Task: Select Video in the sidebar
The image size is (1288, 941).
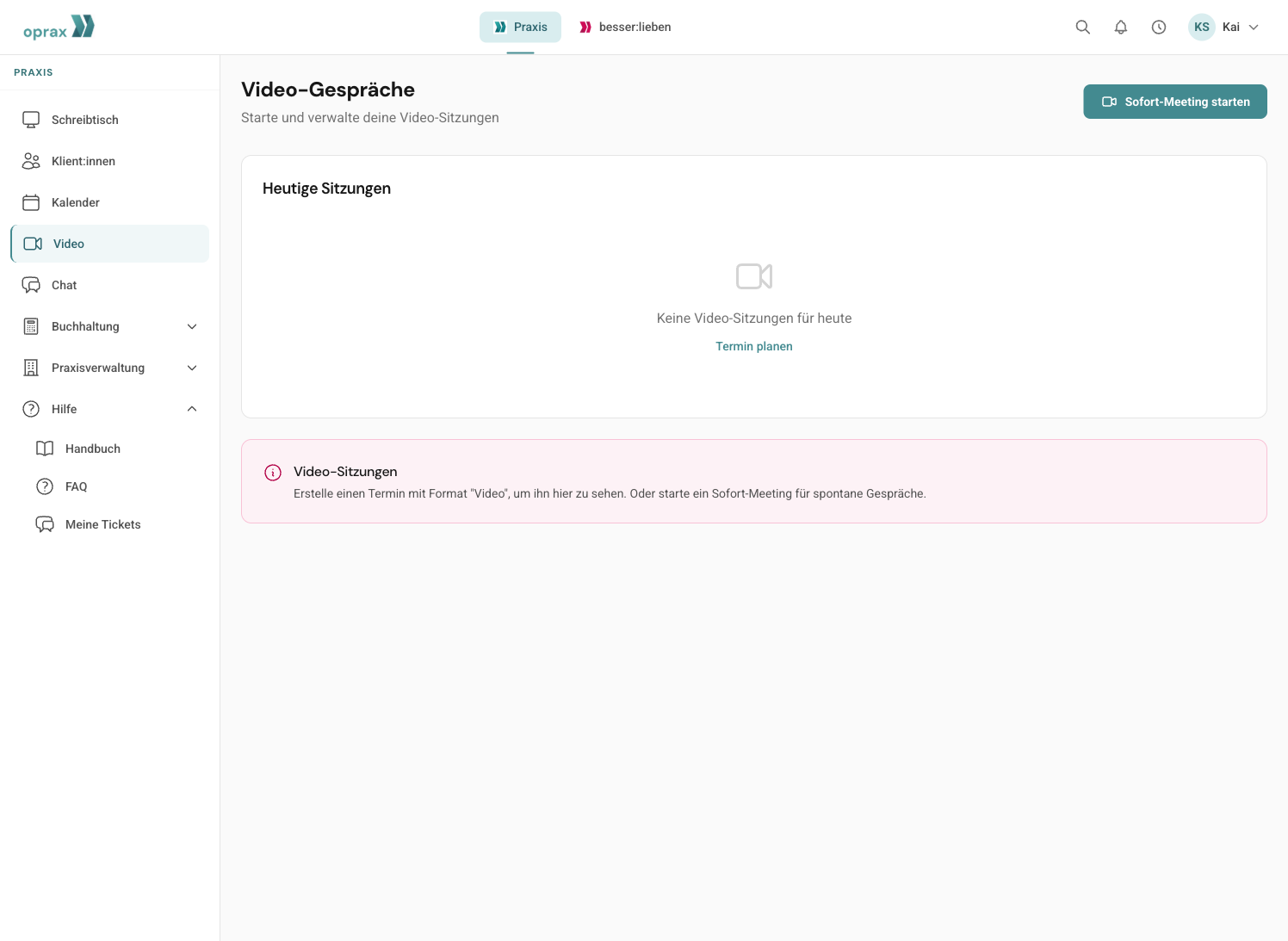Action: [109, 244]
